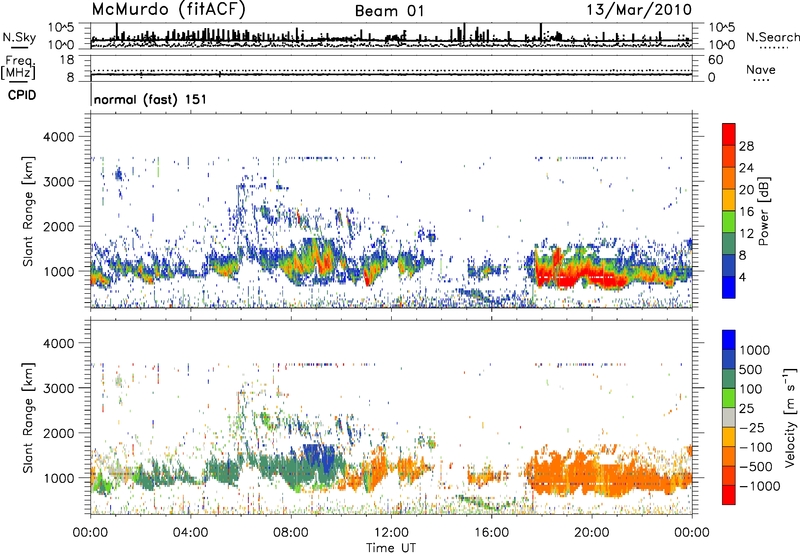Click the 'Nave' legend label

(761, 69)
